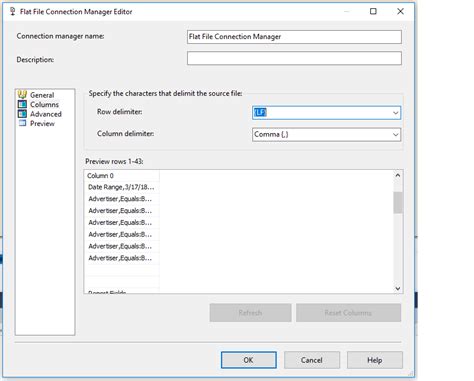
Task: Close the Flat File Connection Manager Editor
Action: [400, 11]
